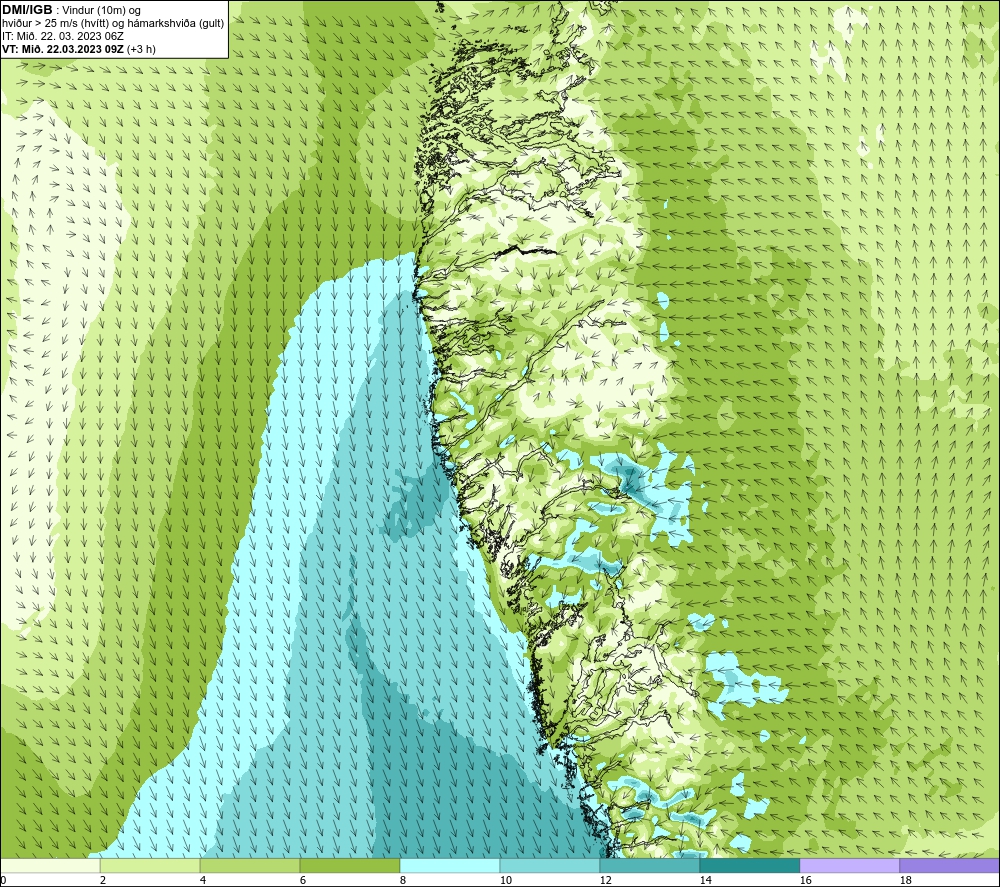
Task: Click the 6–8 m/s dark green legend swatch
Action: coord(349,865)
